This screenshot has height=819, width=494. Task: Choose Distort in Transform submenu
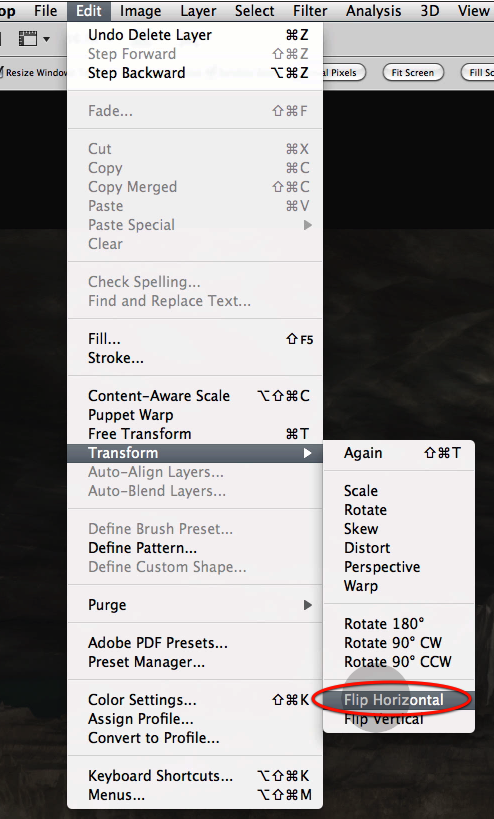(399, 548)
